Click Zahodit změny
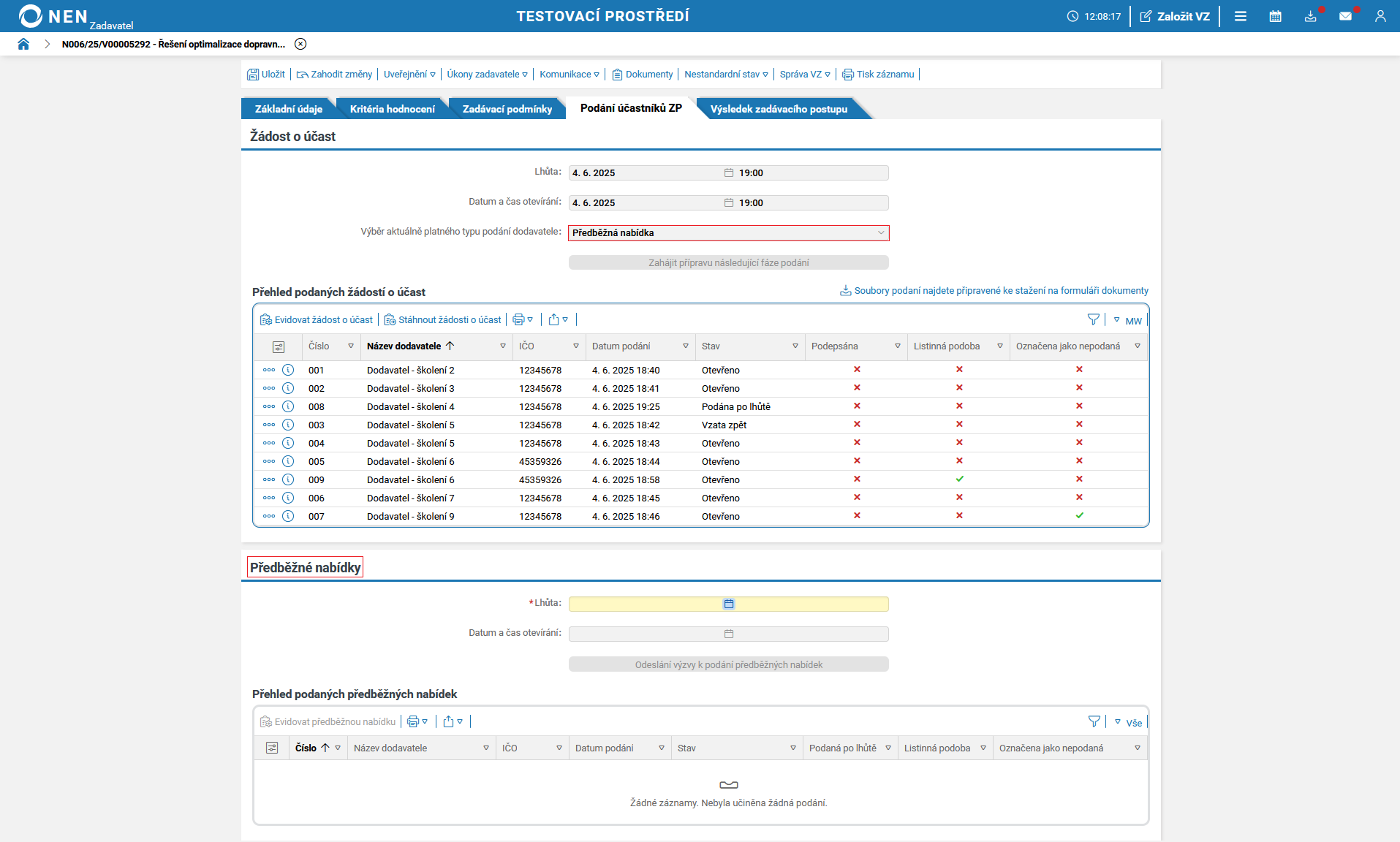 coord(334,75)
